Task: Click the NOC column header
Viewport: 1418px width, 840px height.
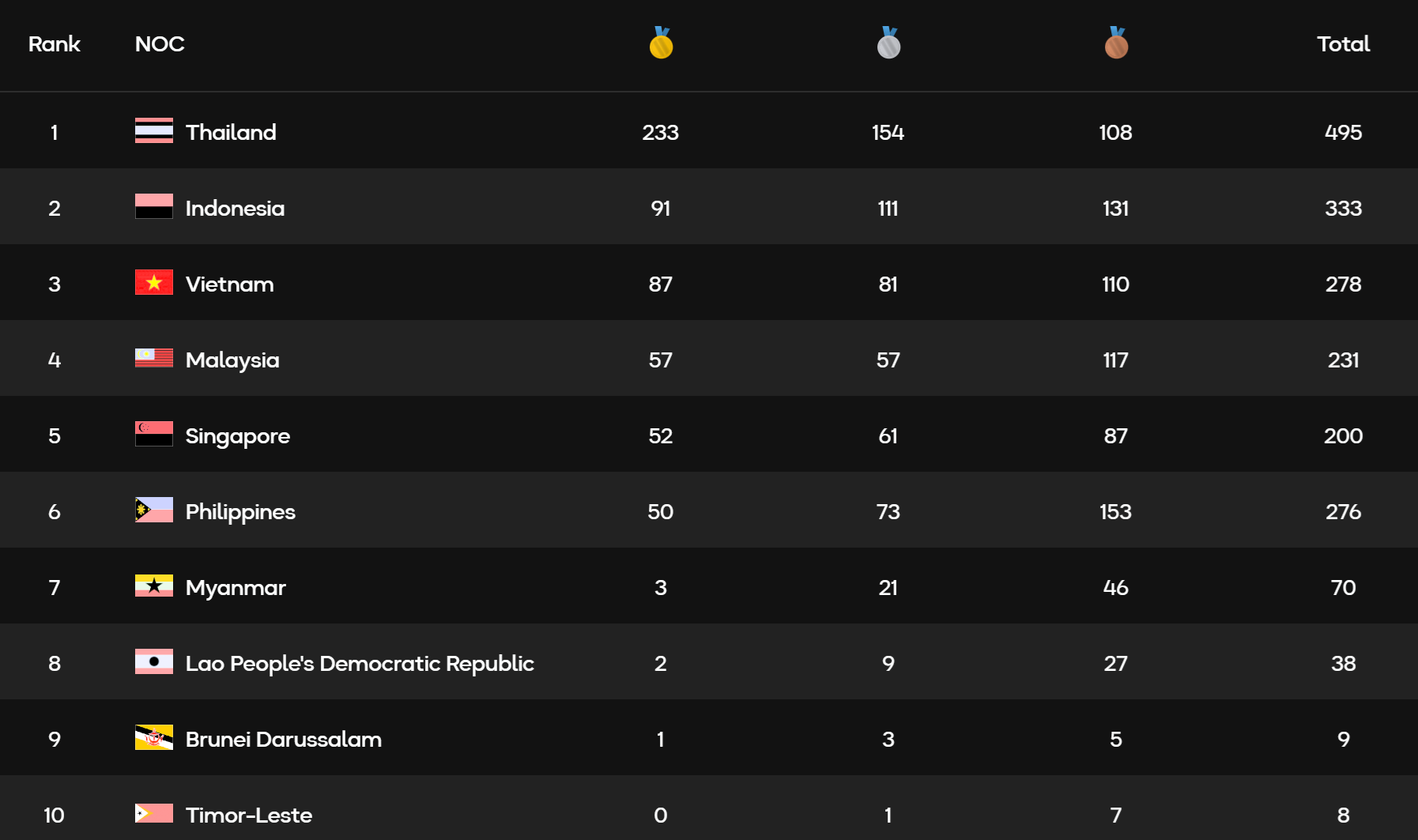Action: click(160, 44)
